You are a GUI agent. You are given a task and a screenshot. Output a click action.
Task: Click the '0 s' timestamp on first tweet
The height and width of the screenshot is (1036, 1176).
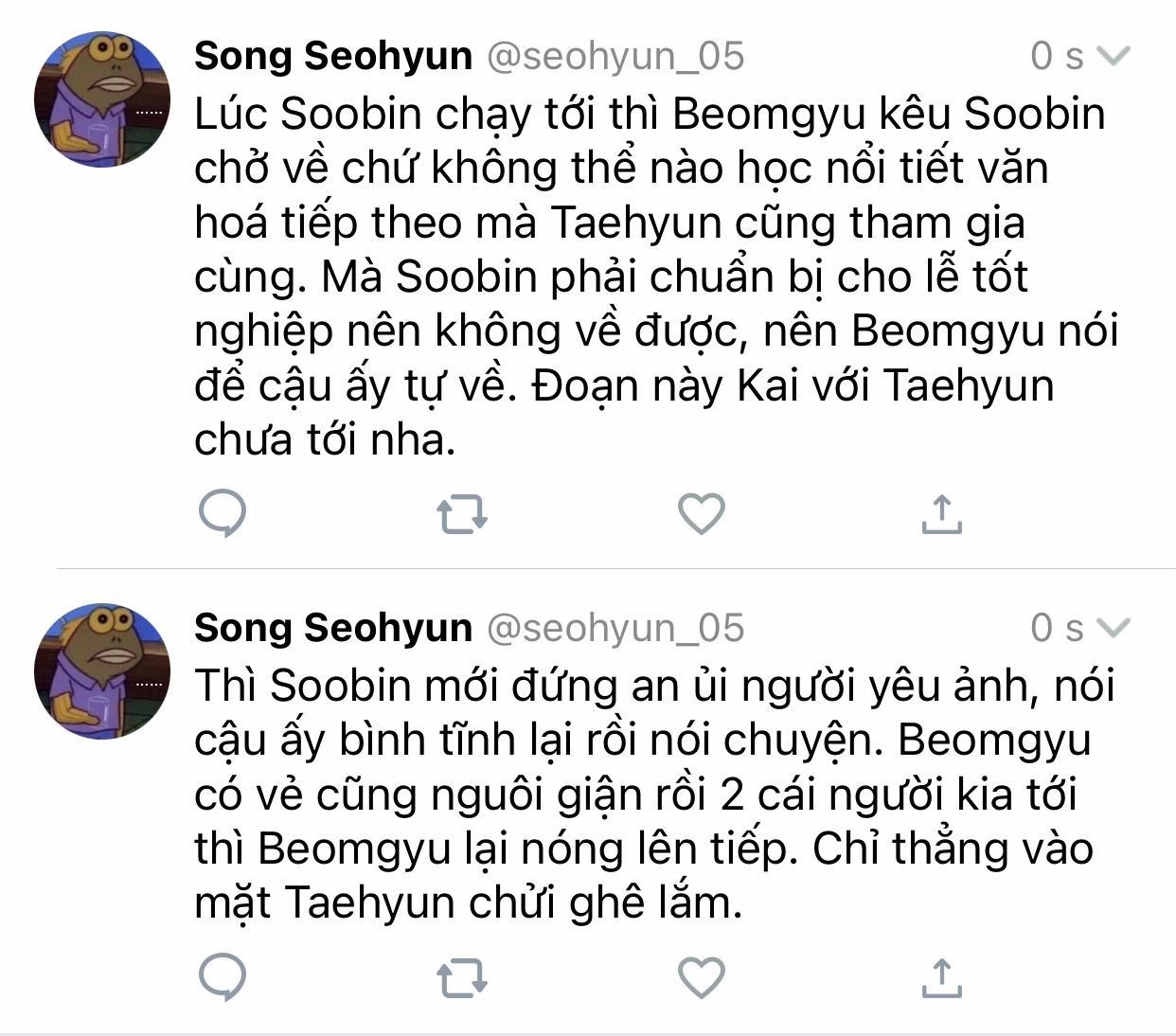tap(1056, 57)
